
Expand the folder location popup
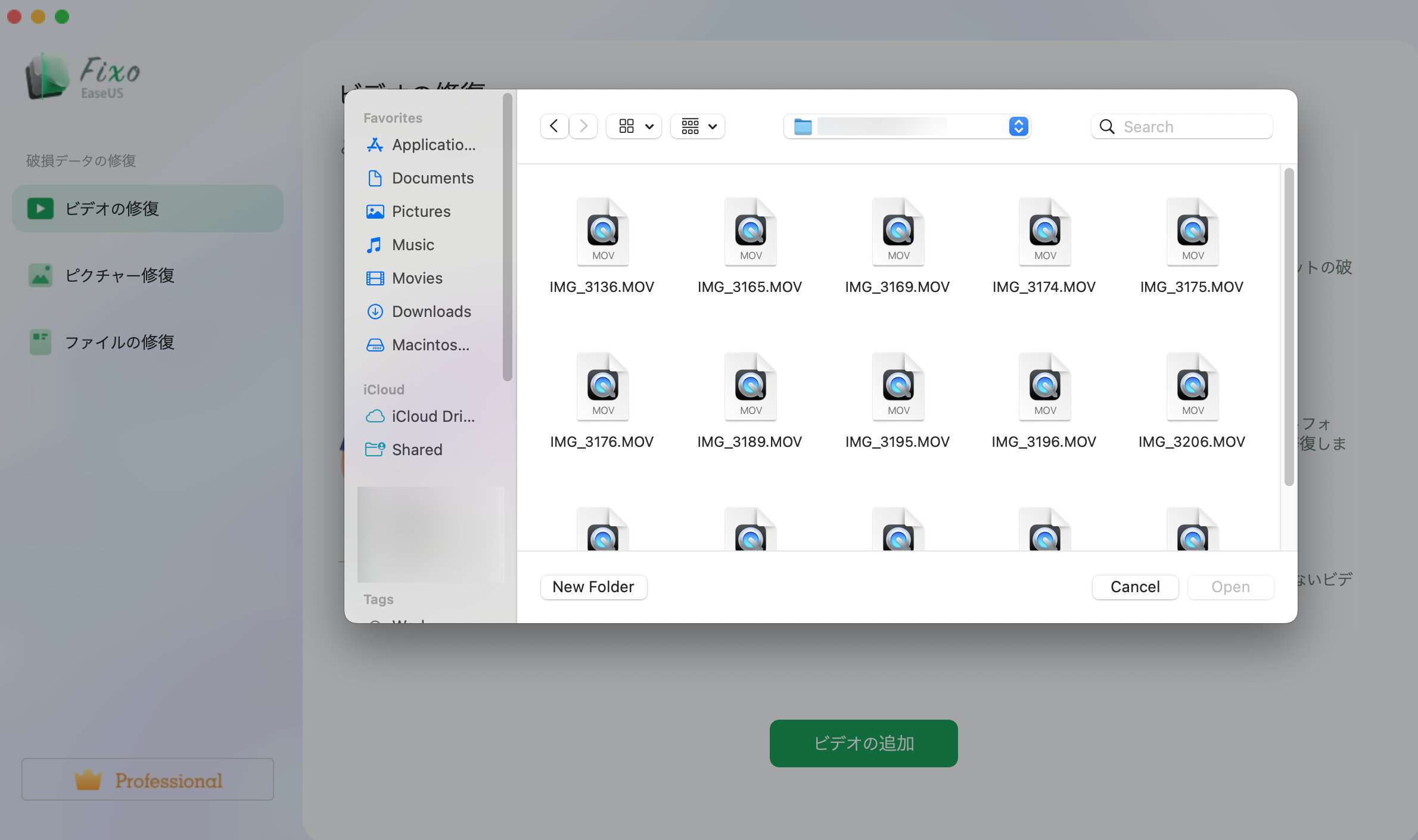click(1018, 126)
